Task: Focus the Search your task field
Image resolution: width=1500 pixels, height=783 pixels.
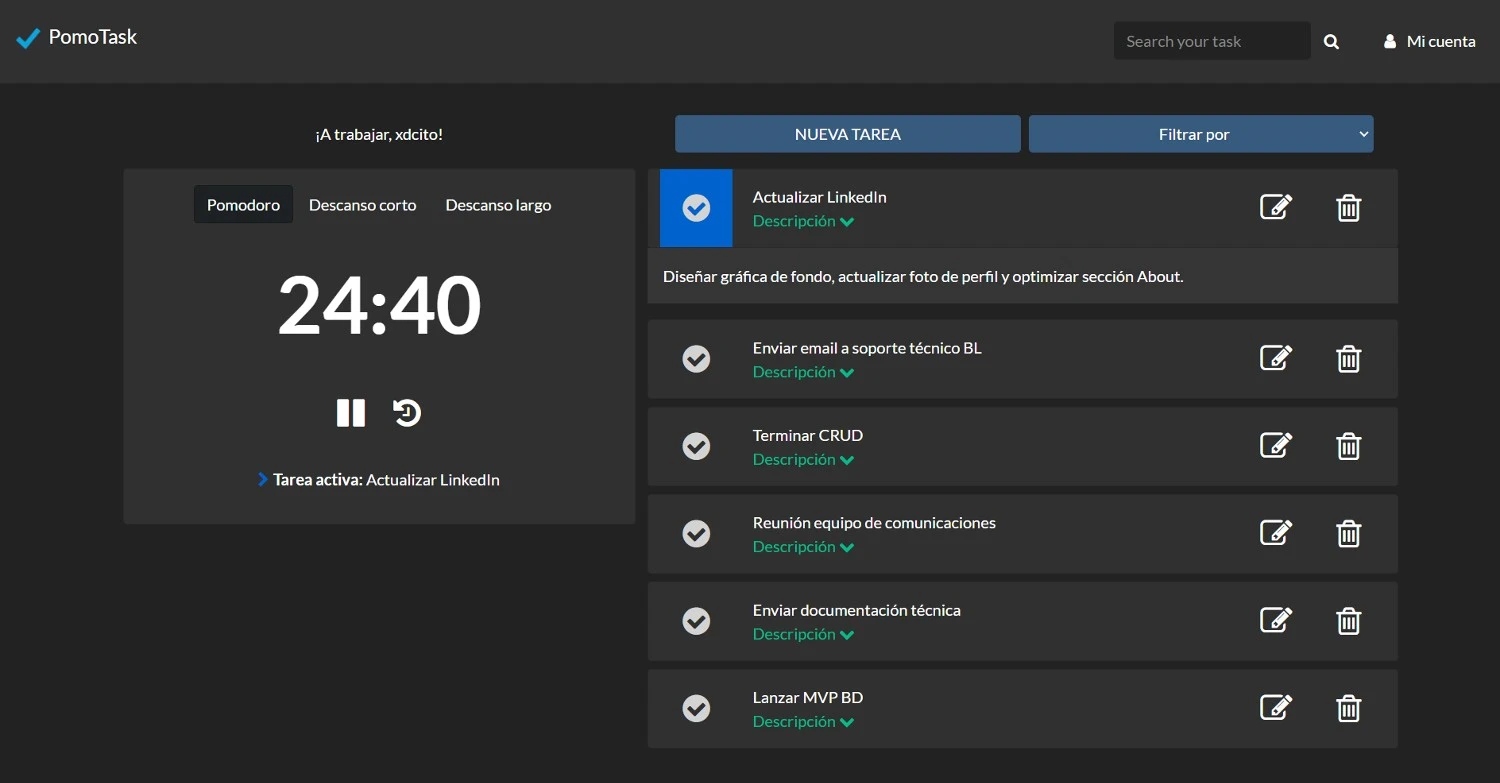Action: [x=1211, y=41]
